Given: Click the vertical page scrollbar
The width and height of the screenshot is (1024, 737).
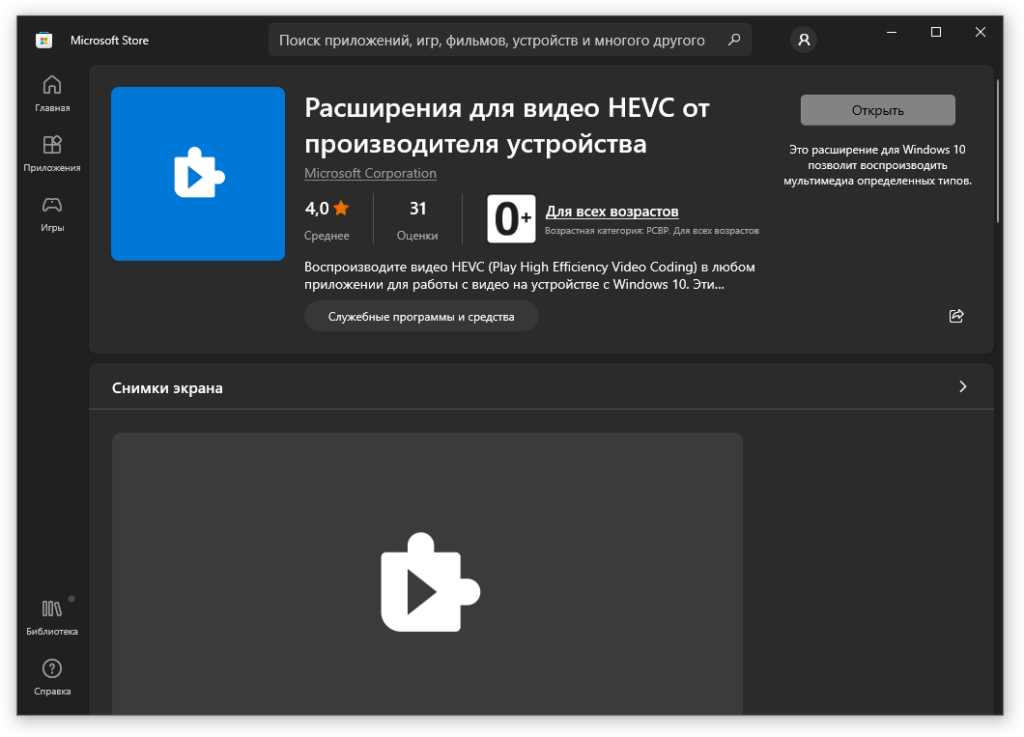Looking at the screenshot, I should coord(998,151).
